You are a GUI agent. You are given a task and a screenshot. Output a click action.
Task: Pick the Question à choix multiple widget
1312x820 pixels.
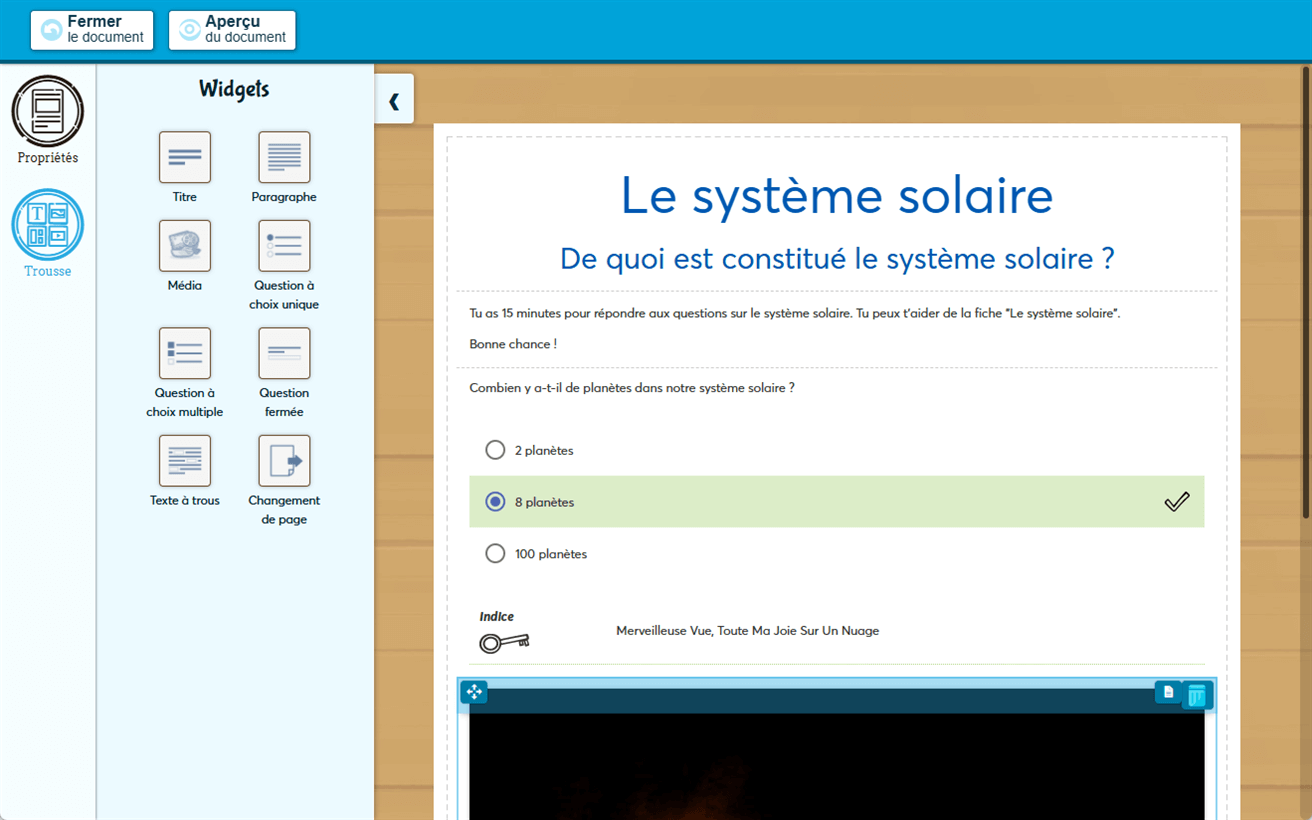[x=185, y=353]
